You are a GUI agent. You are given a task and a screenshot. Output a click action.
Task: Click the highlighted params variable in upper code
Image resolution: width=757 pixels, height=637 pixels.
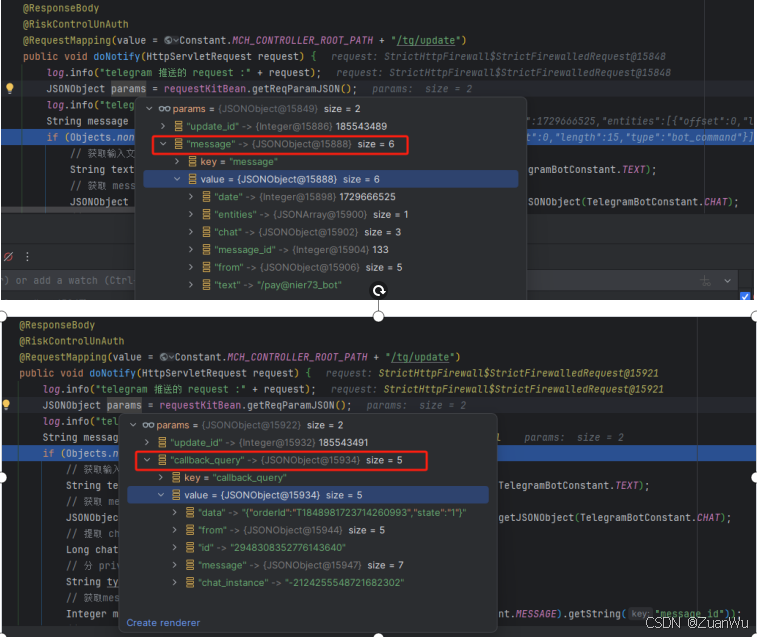coord(128,88)
